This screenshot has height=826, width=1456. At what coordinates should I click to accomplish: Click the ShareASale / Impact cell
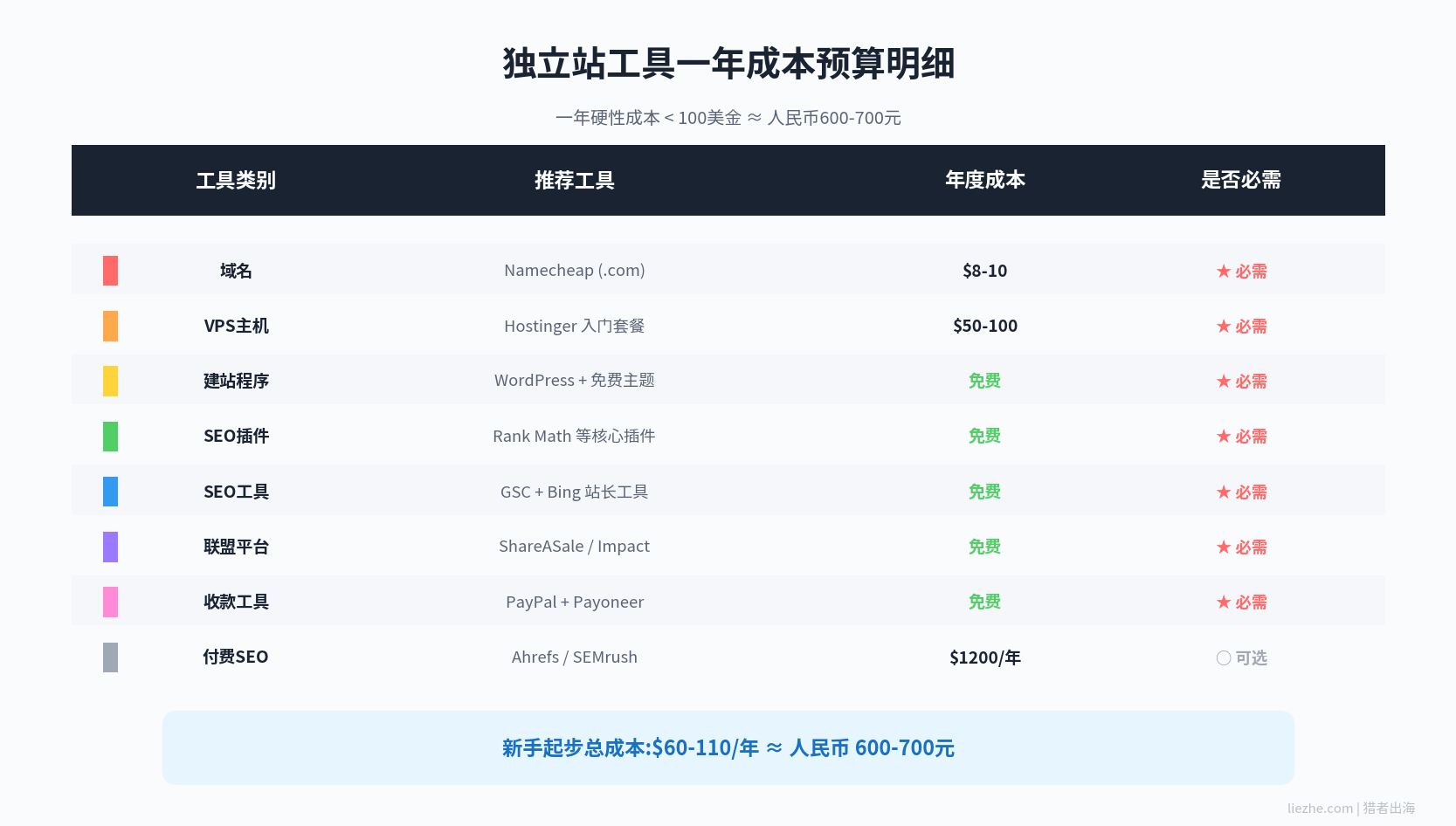[x=575, y=547]
